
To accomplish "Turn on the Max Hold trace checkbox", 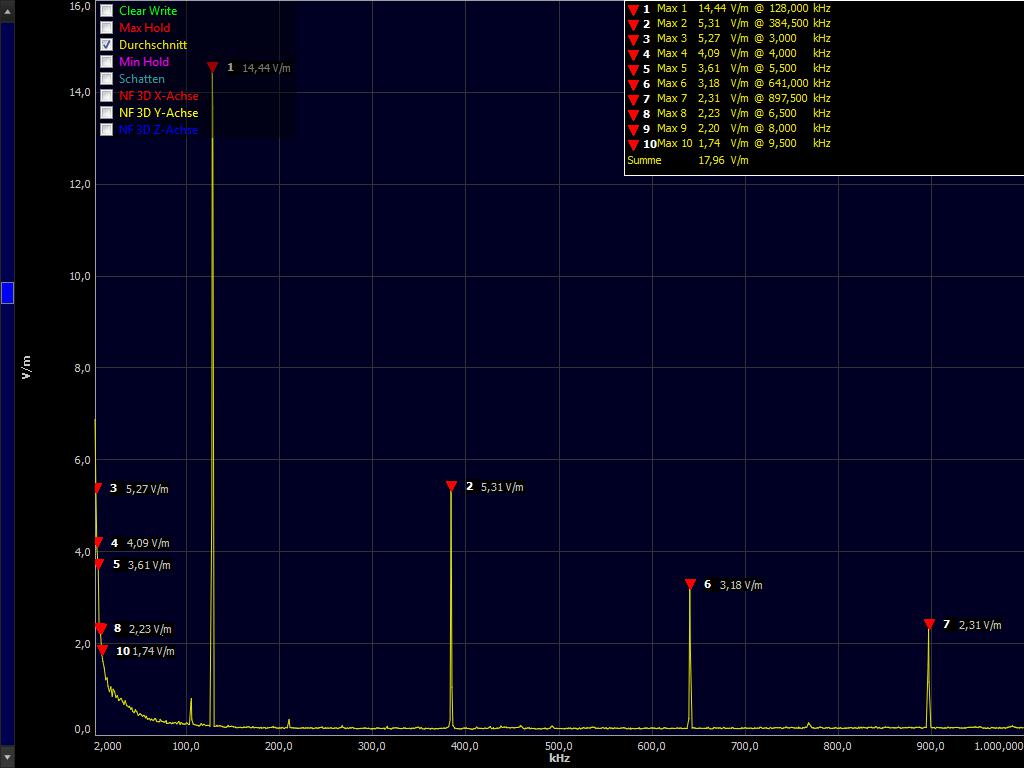I will (106, 28).
